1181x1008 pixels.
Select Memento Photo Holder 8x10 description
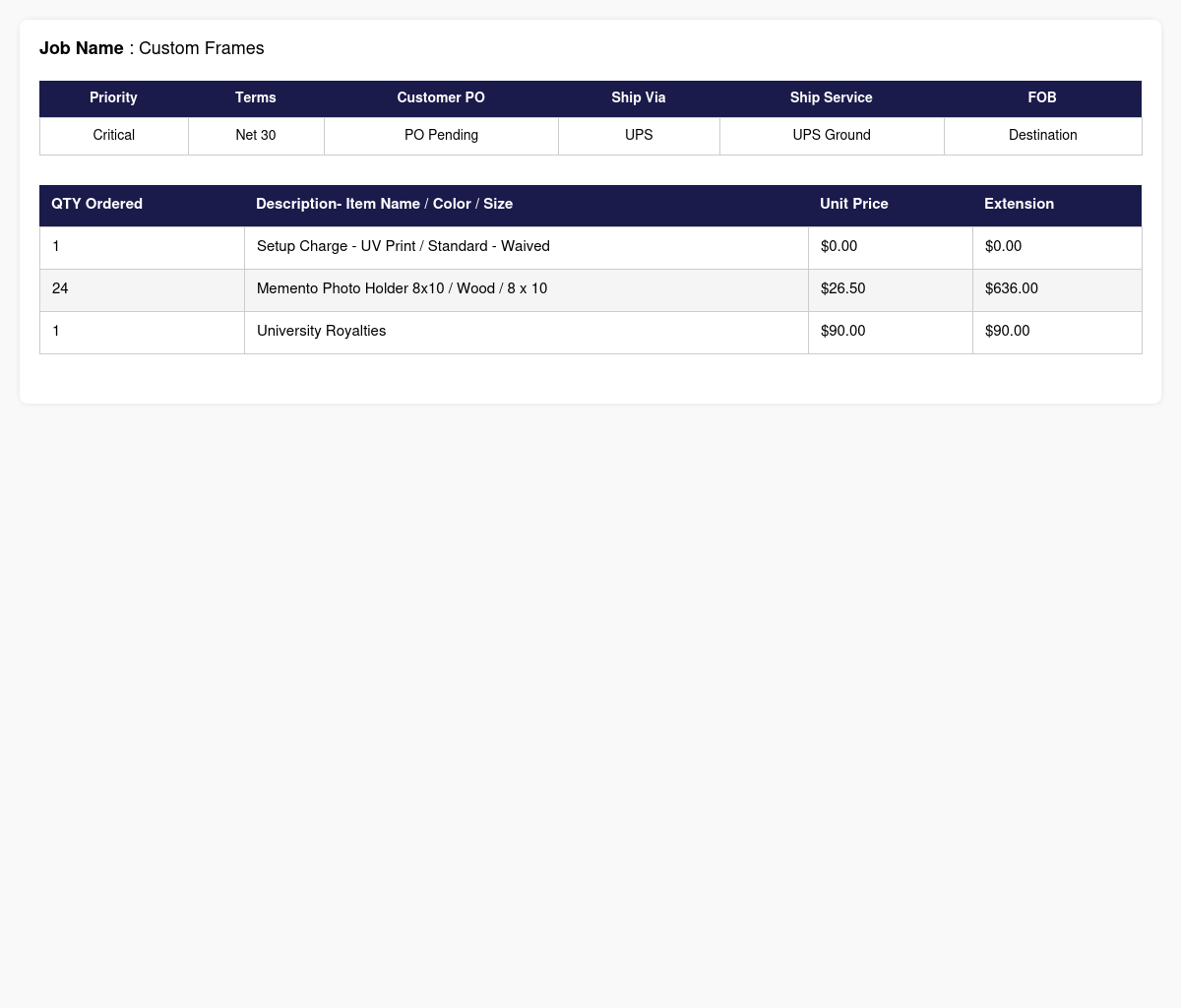click(x=527, y=289)
